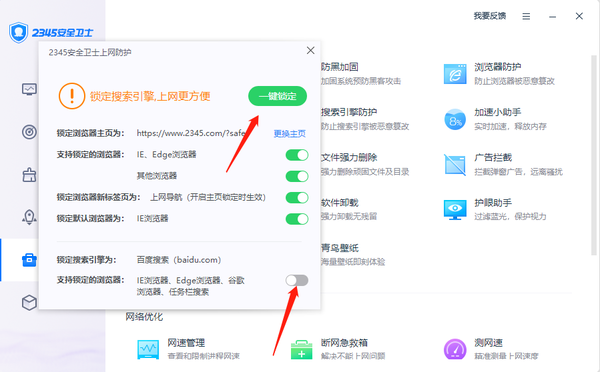Screen dimensions: 600x372
Task: Toggle 锁定浏览器新标签页 switch
Action: 297,197
